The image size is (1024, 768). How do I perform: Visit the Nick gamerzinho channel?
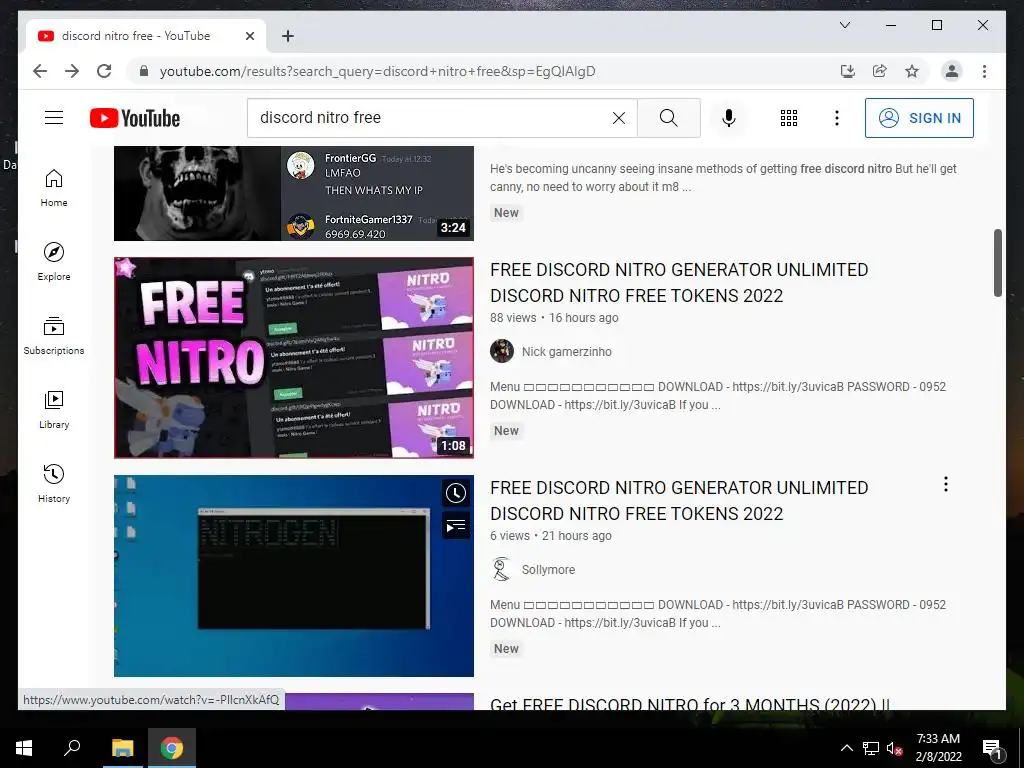[566, 351]
